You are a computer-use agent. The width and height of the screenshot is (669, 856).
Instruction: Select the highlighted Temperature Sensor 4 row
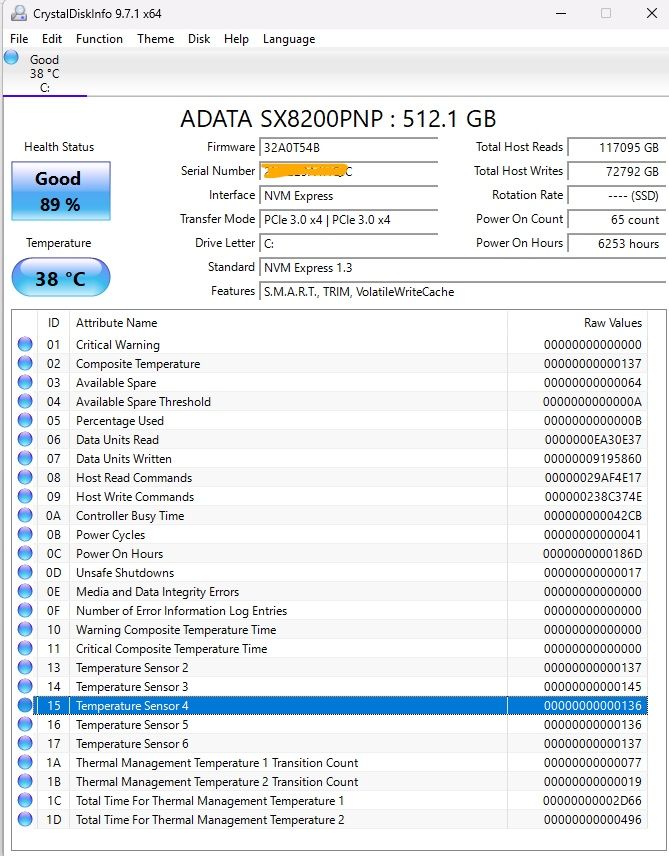[340, 705]
